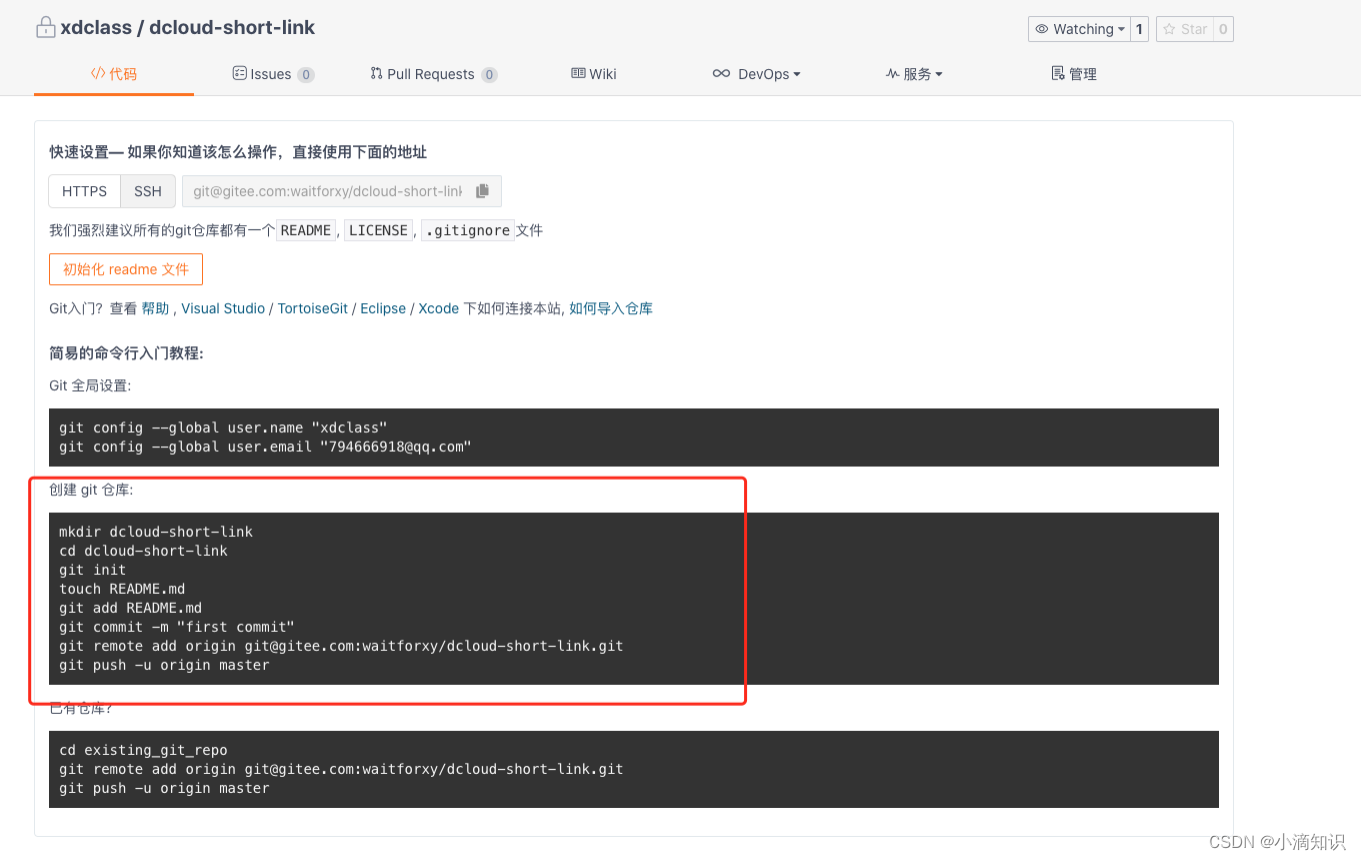Open the 管理 tab
Viewport: 1361px width, 860px height.
point(1074,74)
